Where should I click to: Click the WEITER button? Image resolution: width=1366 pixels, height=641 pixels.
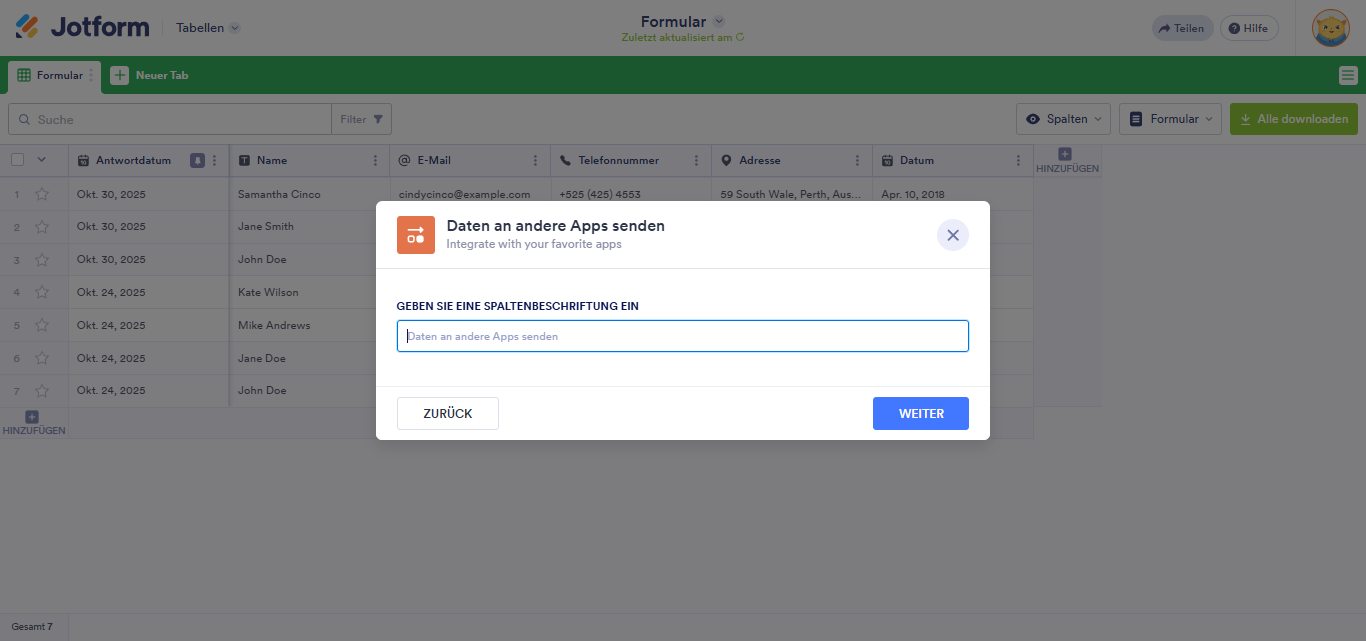920,413
